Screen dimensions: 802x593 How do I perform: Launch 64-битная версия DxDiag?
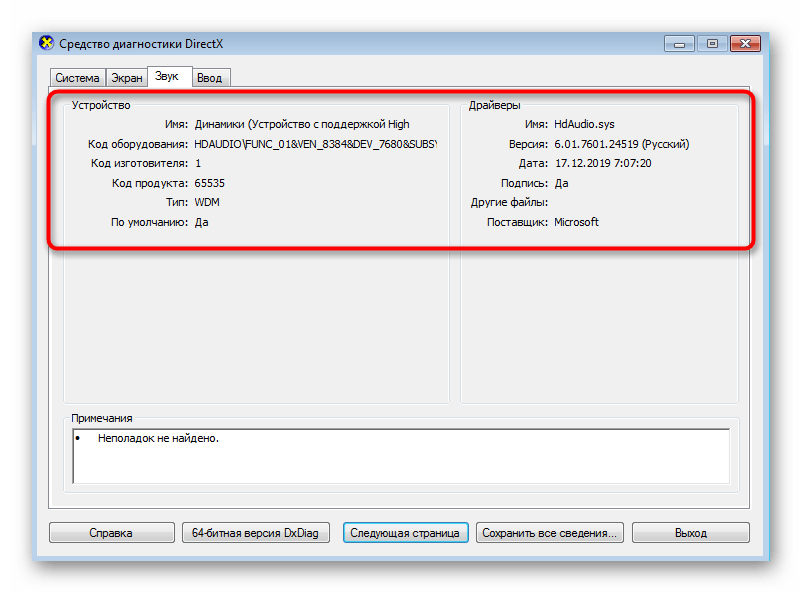[255, 533]
